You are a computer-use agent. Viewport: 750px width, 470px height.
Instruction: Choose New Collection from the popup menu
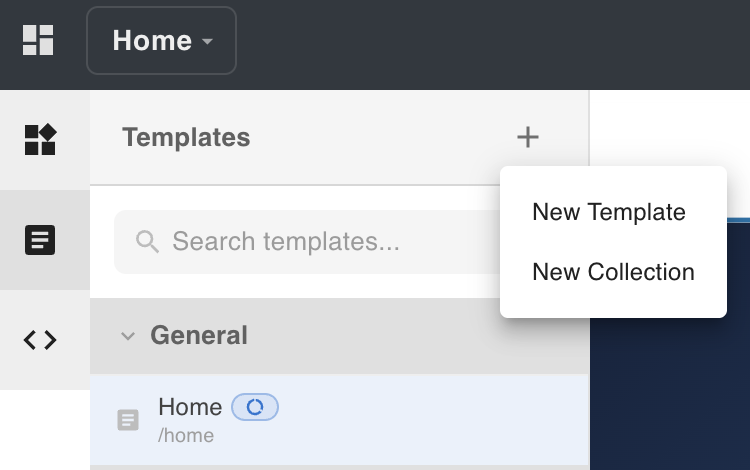pos(613,272)
